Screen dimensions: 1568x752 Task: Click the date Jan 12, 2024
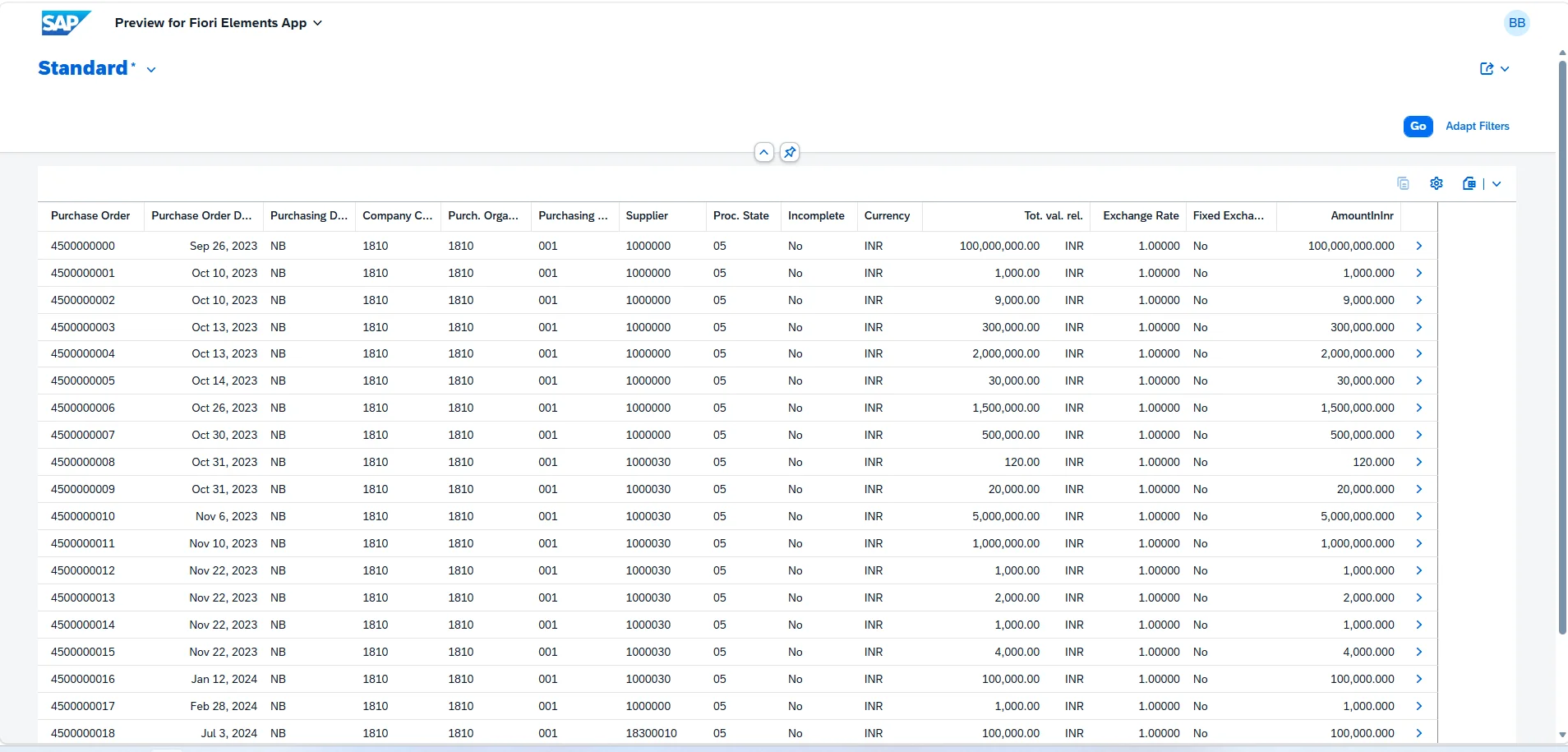point(224,679)
